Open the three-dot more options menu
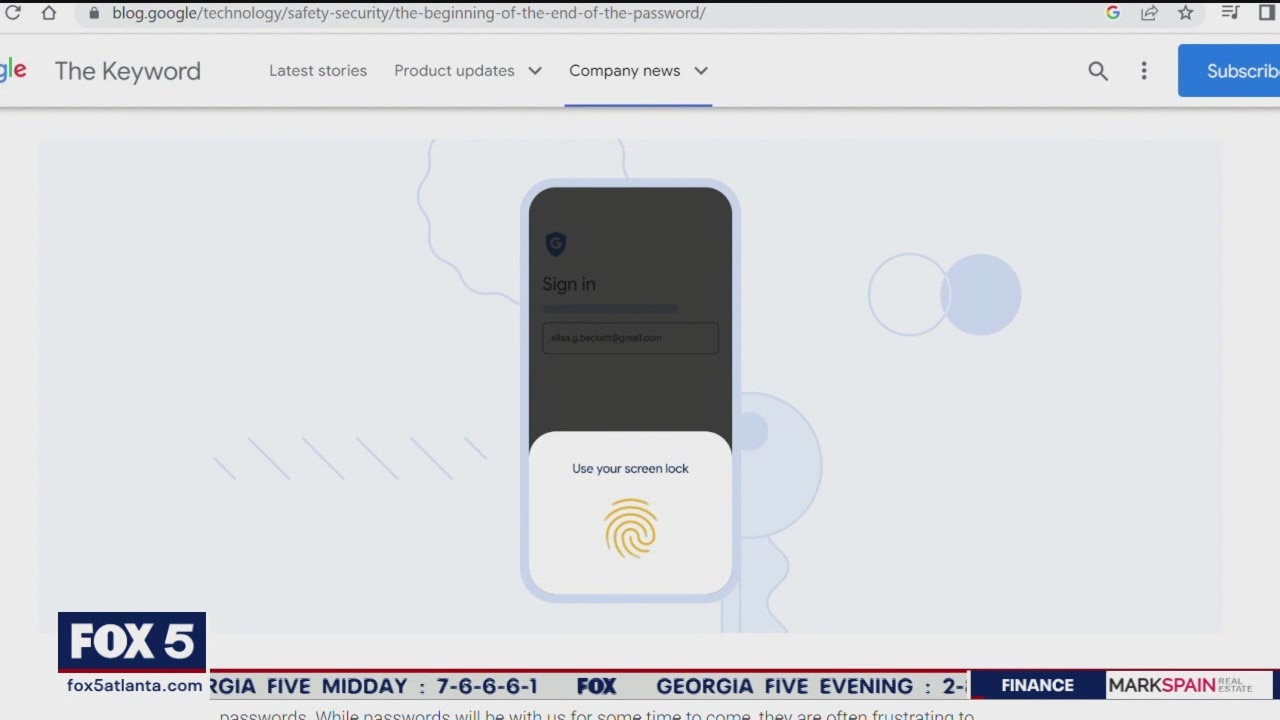The image size is (1280, 720). point(1144,71)
